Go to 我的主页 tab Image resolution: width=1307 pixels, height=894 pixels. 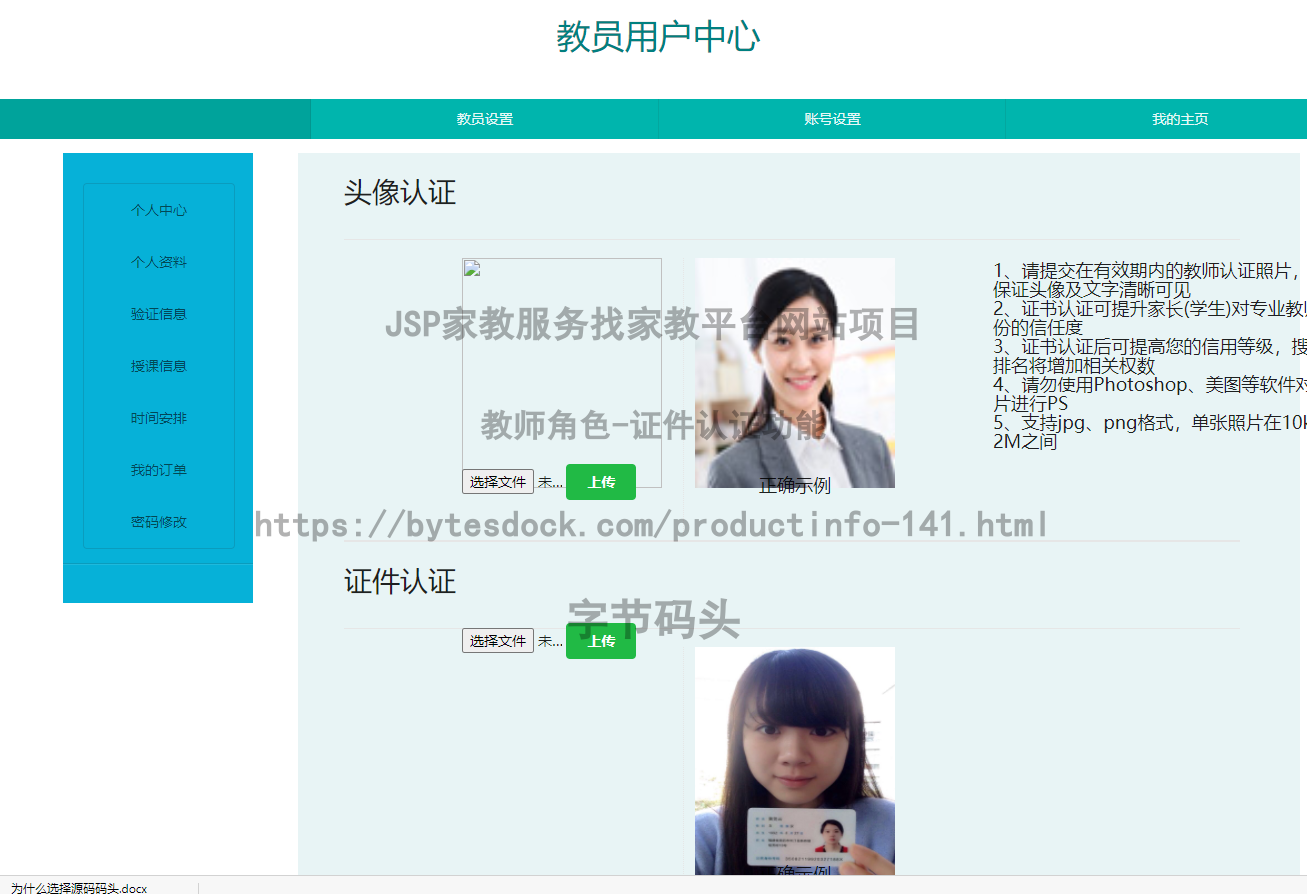(1179, 119)
